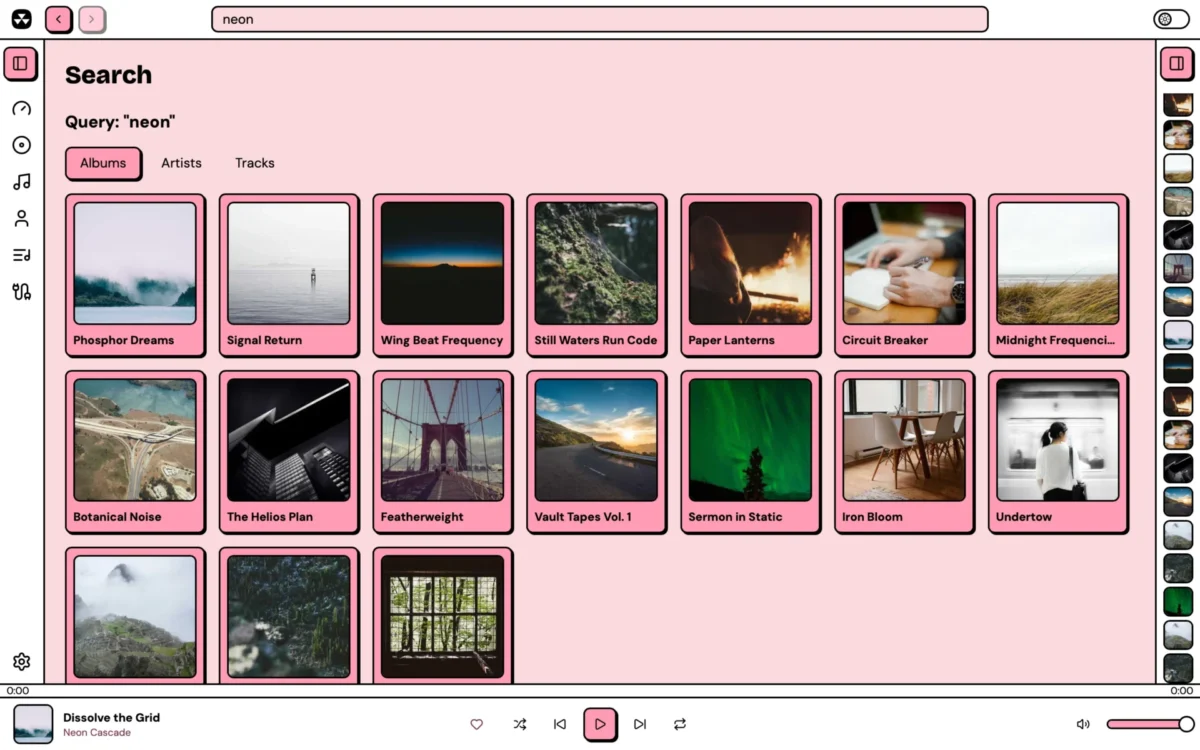Favorite the current track with the heart
The width and height of the screenshot is (1200, 750).
click(x=477, y=724)
